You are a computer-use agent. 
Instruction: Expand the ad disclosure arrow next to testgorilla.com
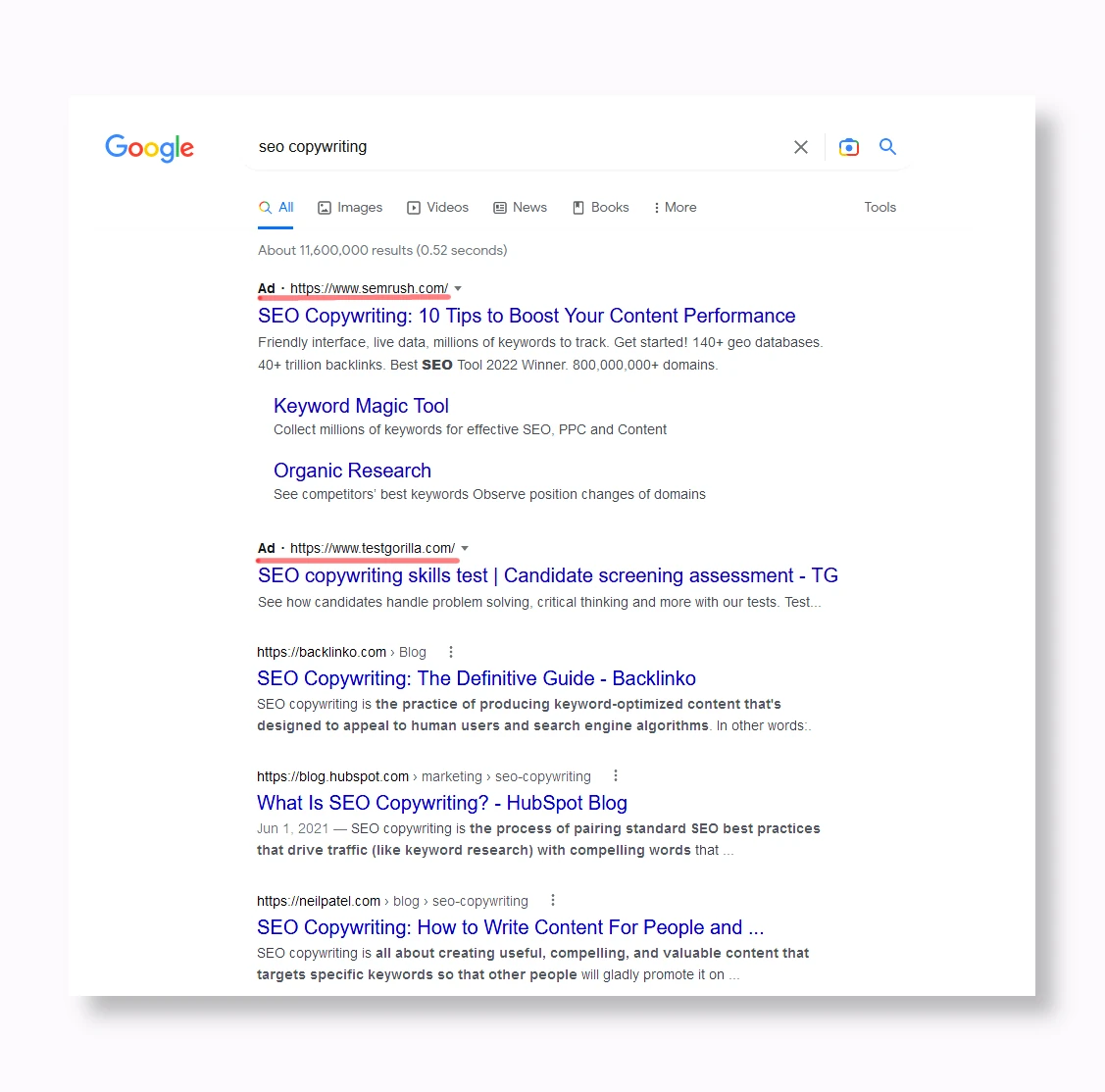click(465, 548)
